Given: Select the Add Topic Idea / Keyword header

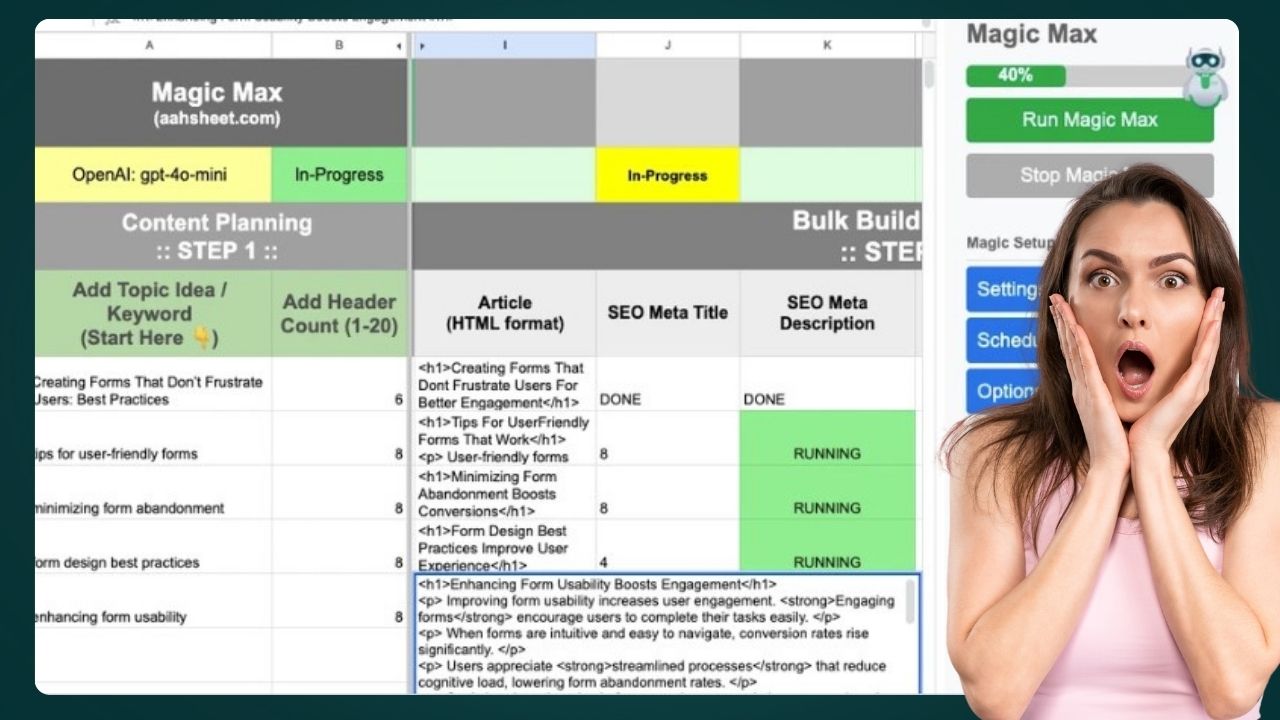Looking at the screenshot, I should [x=153, y=313].
